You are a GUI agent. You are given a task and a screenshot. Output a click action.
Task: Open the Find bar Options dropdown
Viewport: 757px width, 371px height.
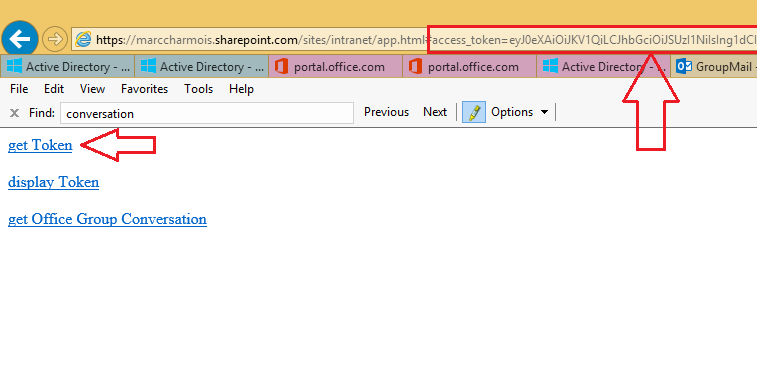pos(519,112)
